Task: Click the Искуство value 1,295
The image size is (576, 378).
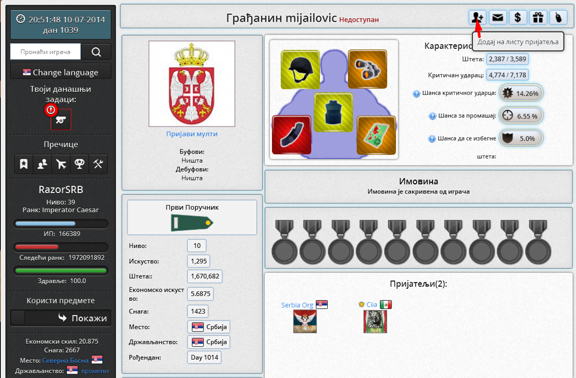Action: coord(199,261)
